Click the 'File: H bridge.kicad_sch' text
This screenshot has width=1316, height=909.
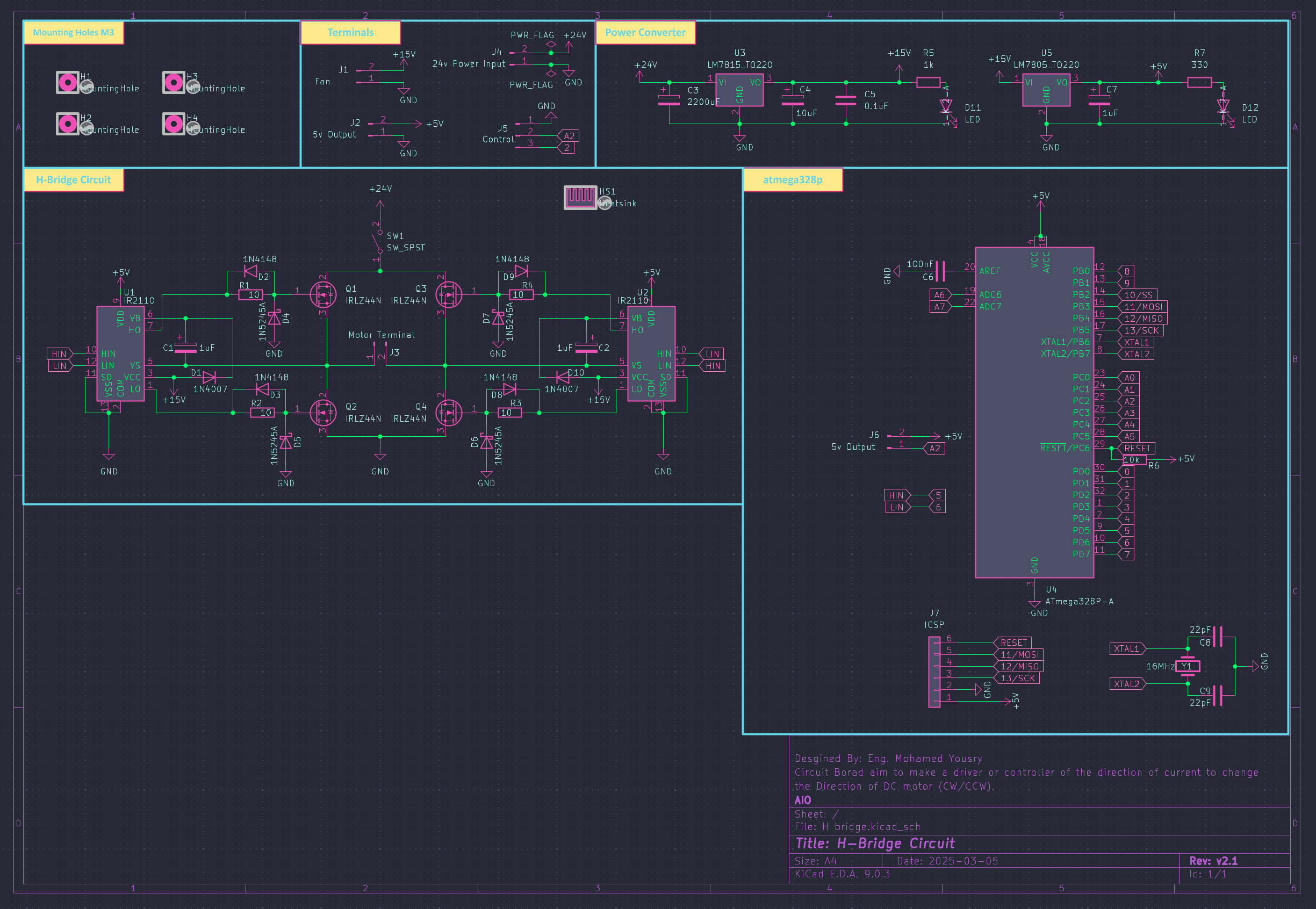[x=858, y=827]
